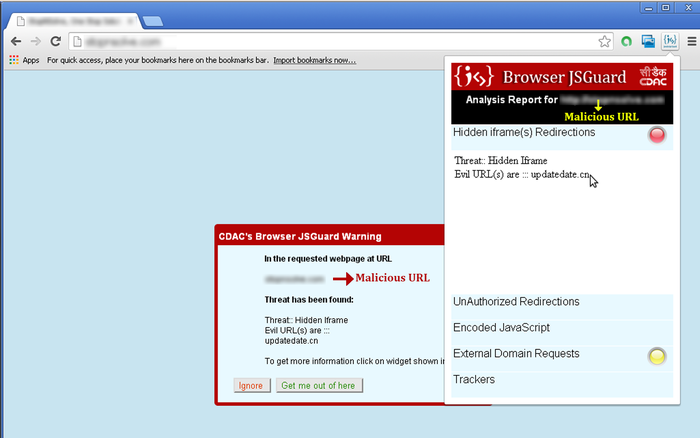
Task: Click the red Hidden iframe indicator
Action: (657, 135)
